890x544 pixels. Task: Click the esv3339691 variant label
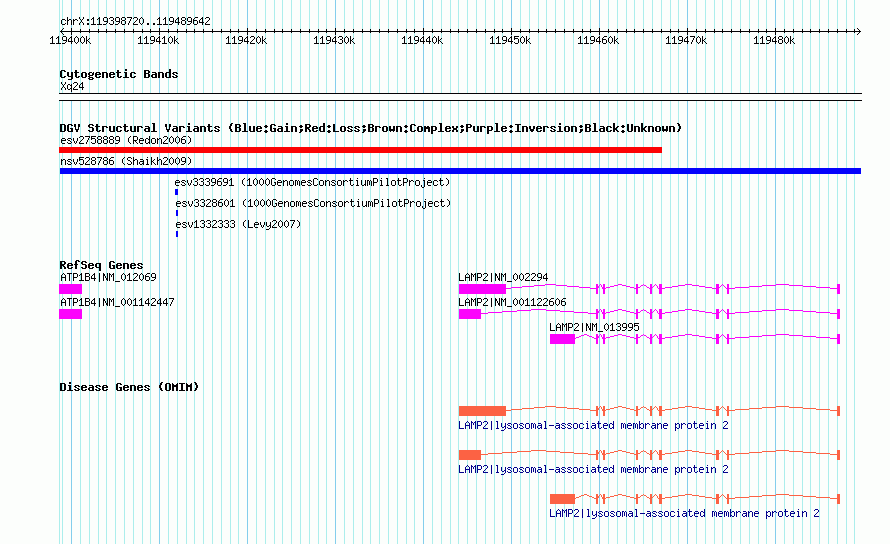(312, 182)
